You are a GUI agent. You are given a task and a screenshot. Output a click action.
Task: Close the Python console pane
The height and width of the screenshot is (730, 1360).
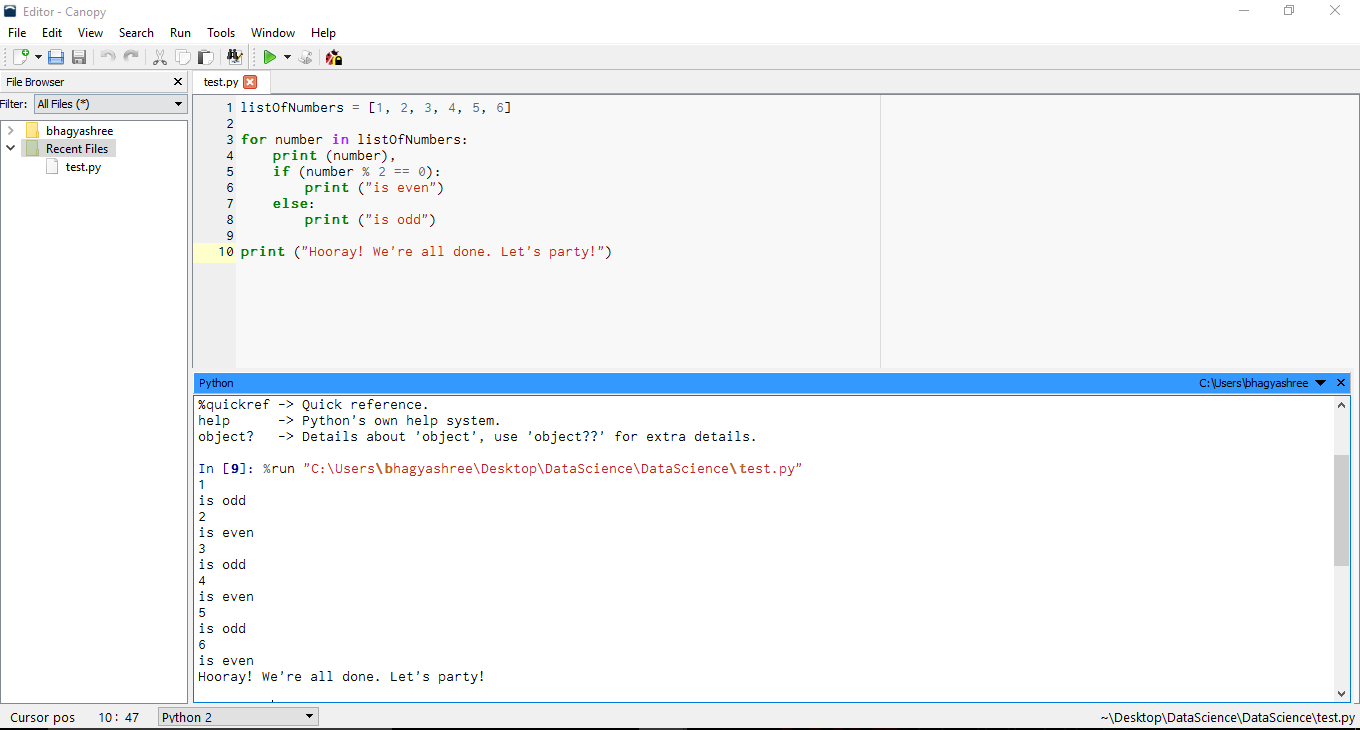tap(1342, 383)
